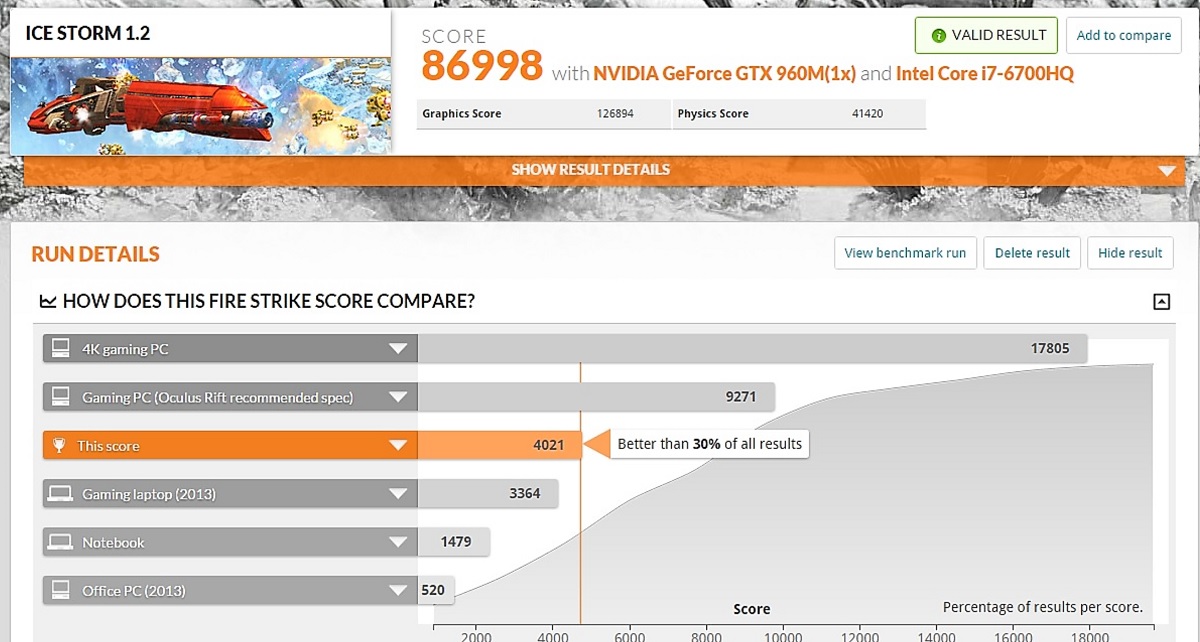Click the trophy icon beside This score
The width and height of the screenshot is (1200, 642).
(60, 445)
